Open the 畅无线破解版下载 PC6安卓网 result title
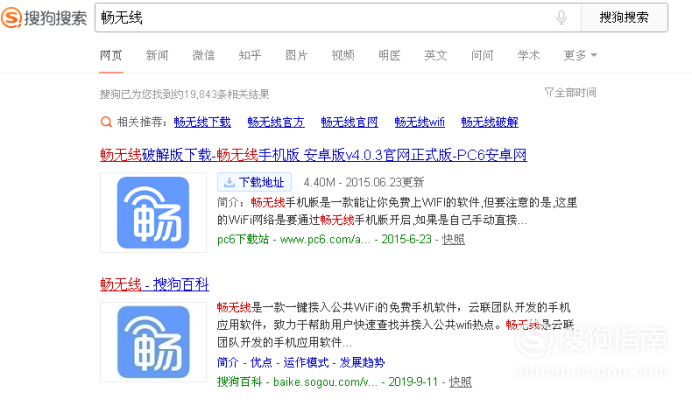This screenshot has height=406, width=692. pos(313,155)
